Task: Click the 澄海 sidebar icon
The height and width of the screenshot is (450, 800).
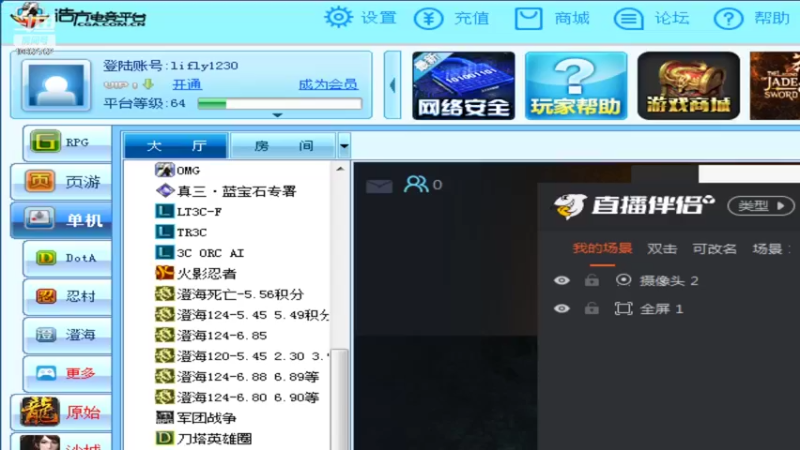Action: [46, 335]
